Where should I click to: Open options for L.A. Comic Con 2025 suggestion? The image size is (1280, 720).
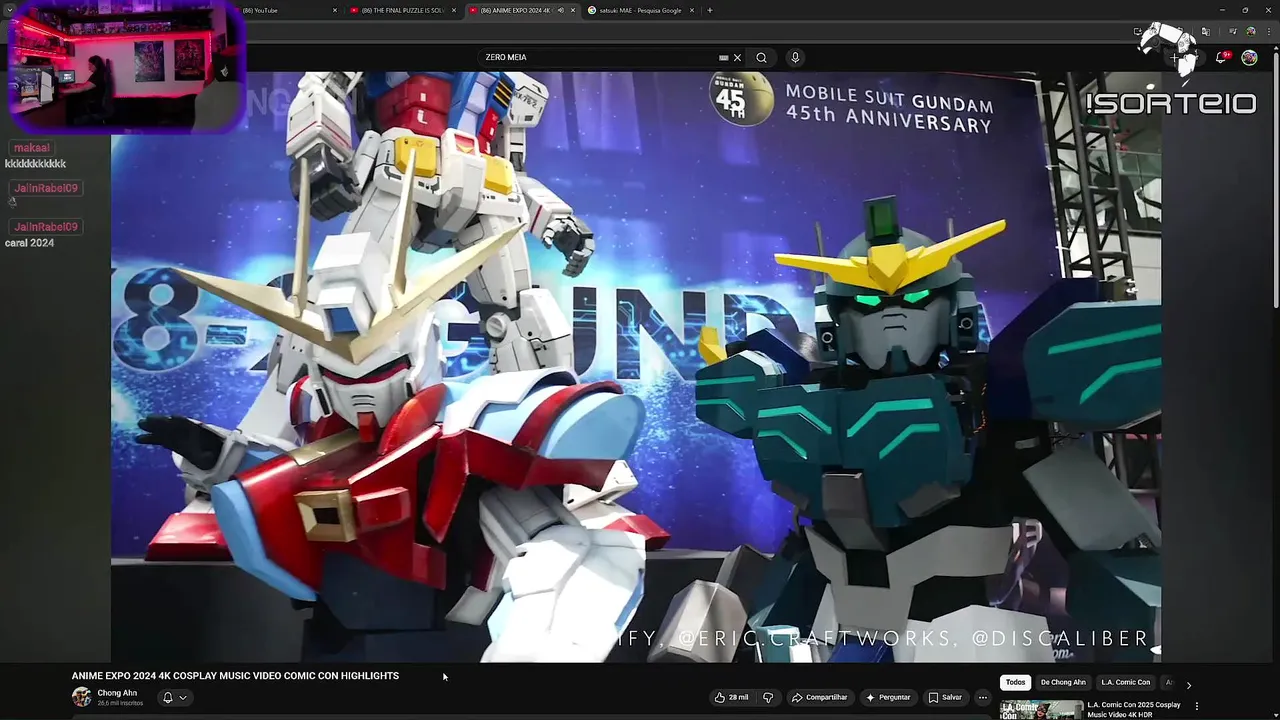pos(1197,706)
